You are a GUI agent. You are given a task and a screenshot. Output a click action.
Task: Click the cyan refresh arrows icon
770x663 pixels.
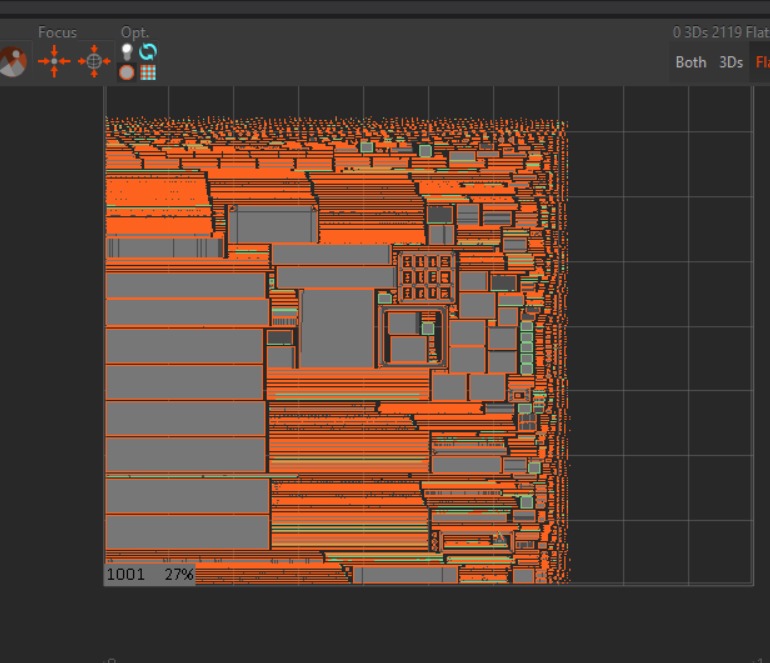point(148,51)
